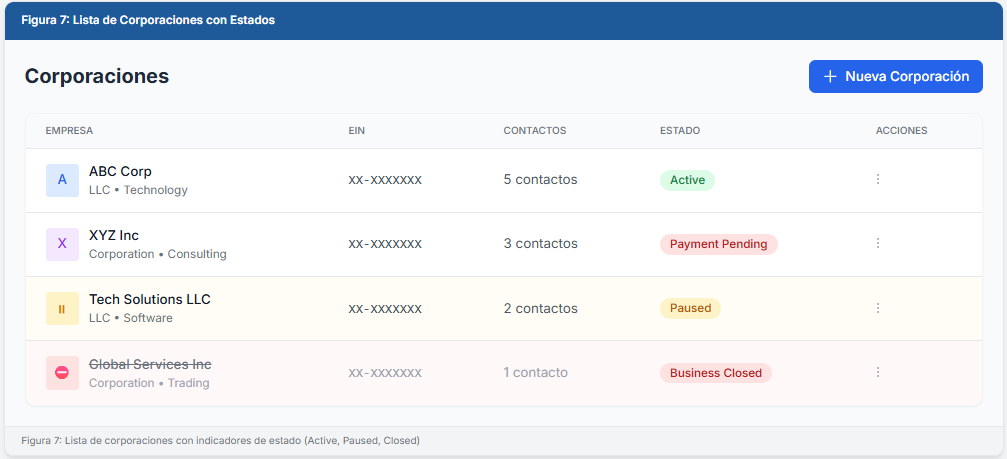This screenshot has width=1007, height=459.
Task: Click the ABC Corp 'A' avatar icon
Action: pyautogui.click(x=62, y=180)
